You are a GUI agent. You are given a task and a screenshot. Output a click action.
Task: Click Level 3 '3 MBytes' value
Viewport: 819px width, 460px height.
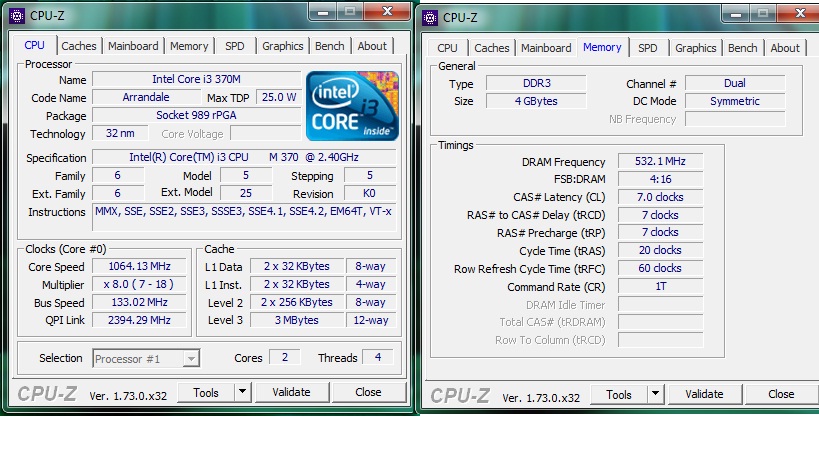tap(297, 320)
